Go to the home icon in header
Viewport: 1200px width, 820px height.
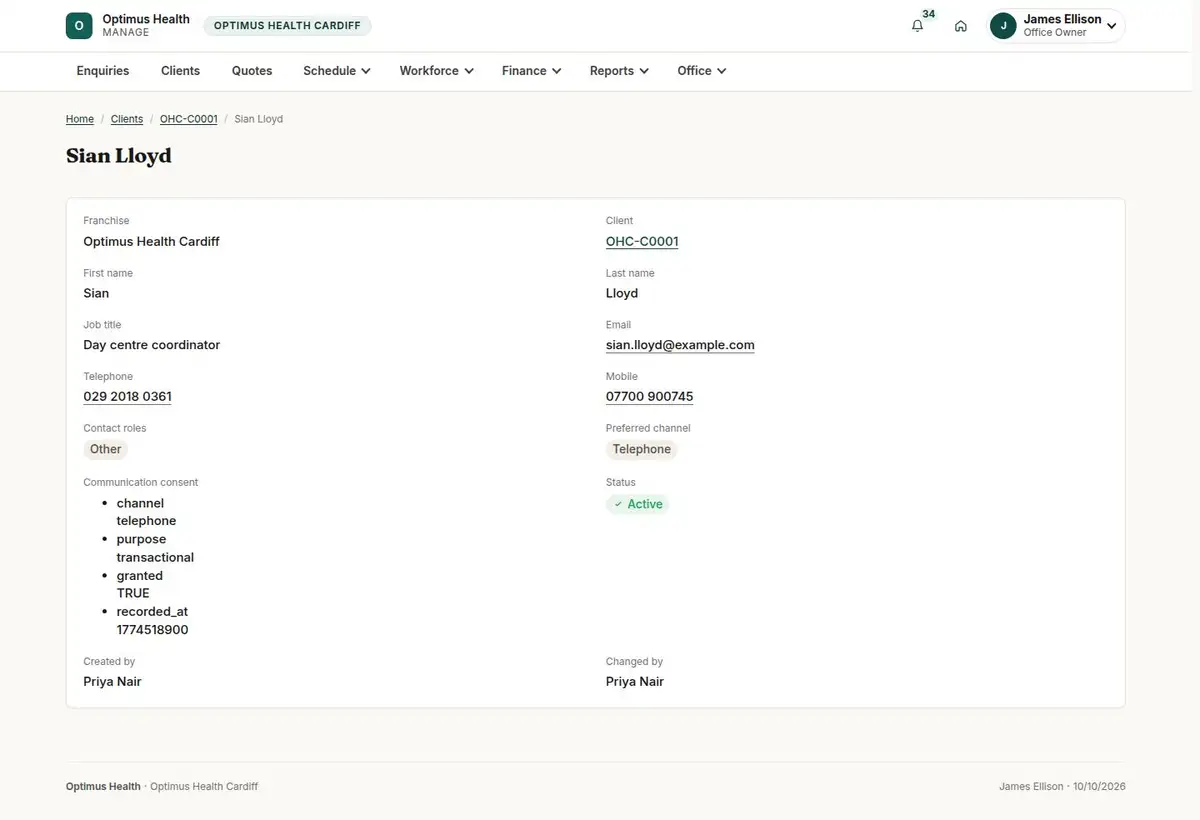pos(961,26)
